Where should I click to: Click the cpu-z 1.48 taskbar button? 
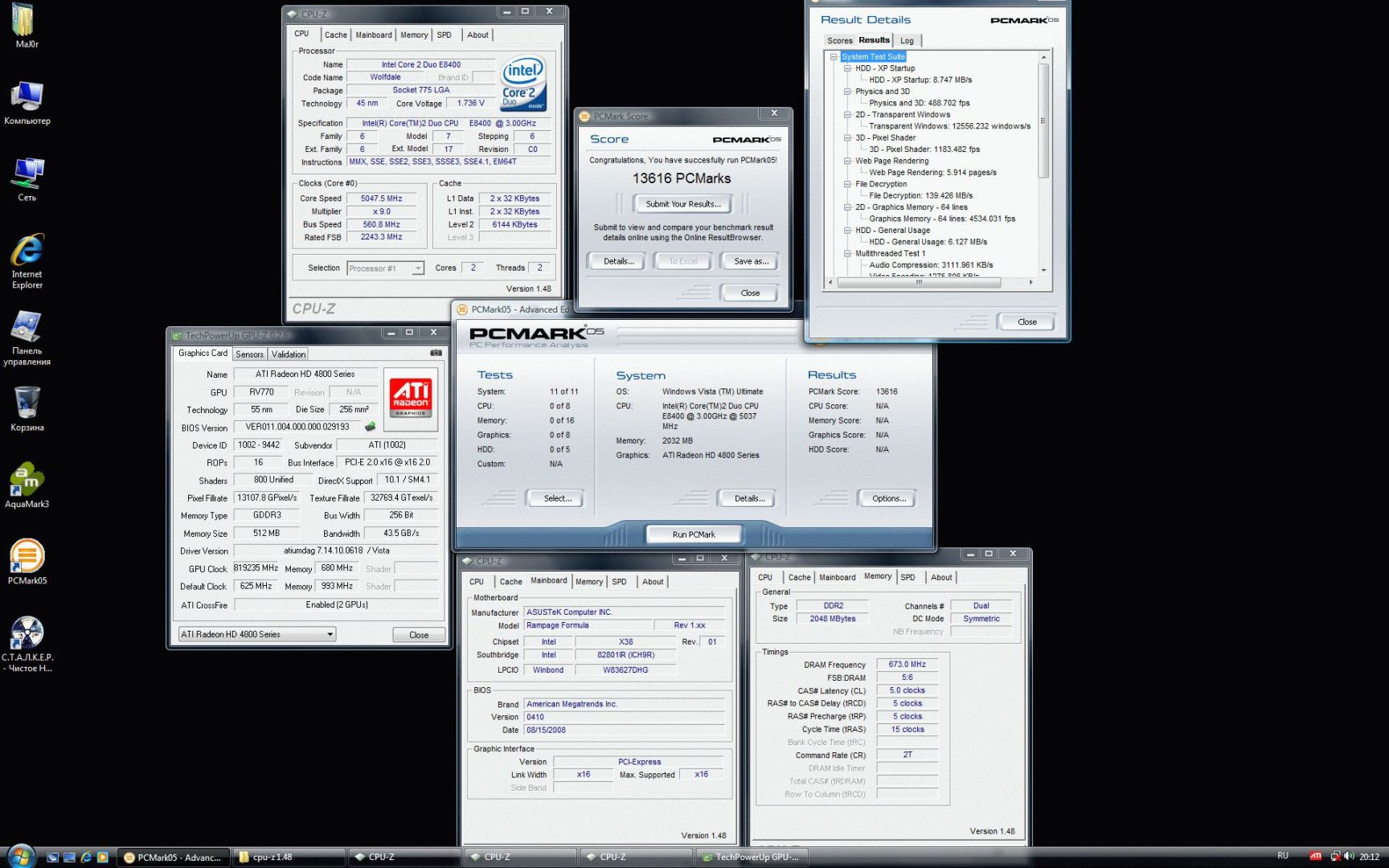[289, 858]
